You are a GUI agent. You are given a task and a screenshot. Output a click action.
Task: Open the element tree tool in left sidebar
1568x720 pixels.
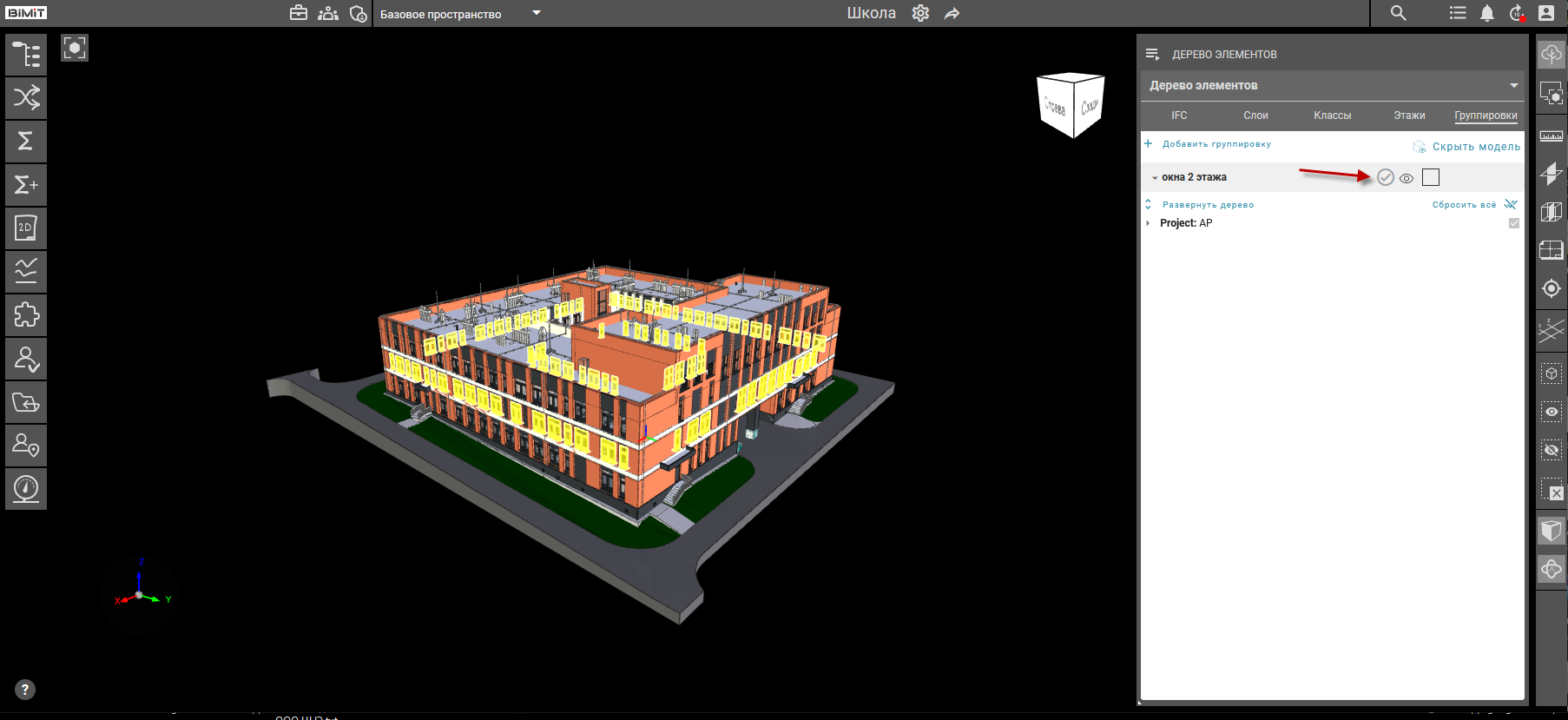point(26,55)
